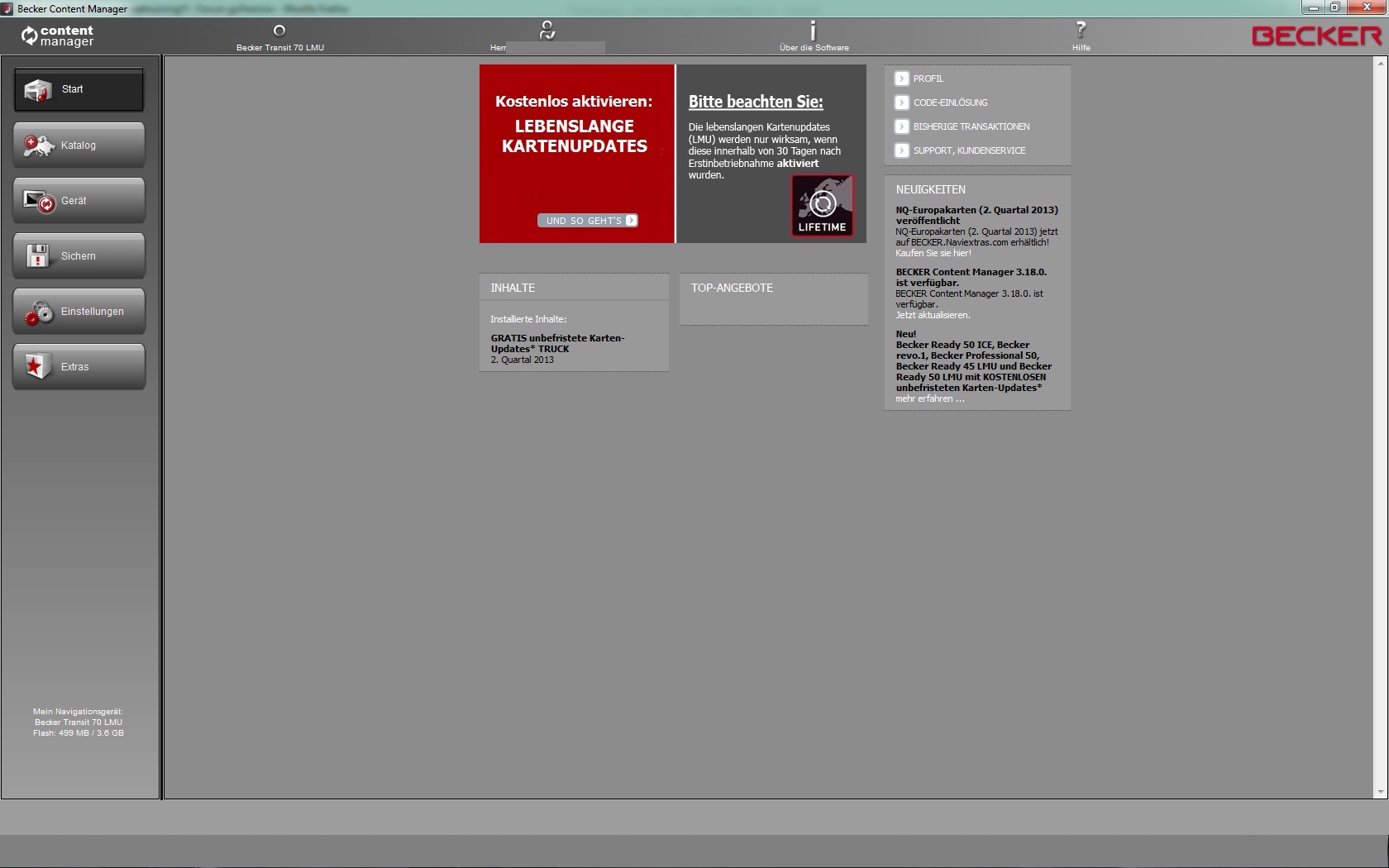The image size is (1389, 868).
Task: Click the LIFETIME map badge
Action: coord(822,205)
